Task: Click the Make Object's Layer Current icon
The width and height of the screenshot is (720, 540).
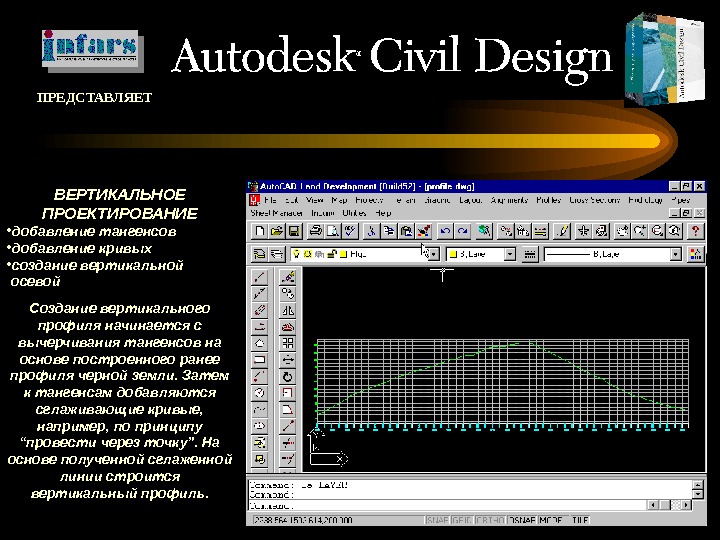Action: 259,254
